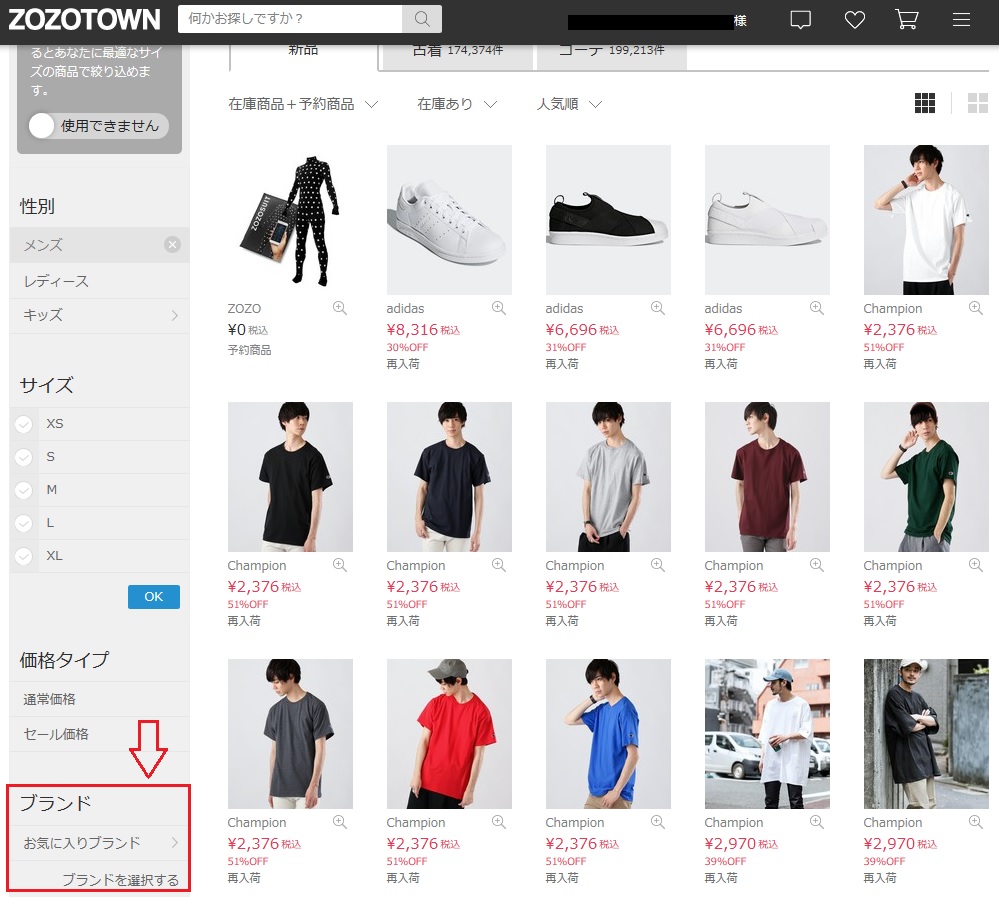The height and width of the screenshot is (897, 999).
Task: Click magnifier icon for white adidas slip-on
Action: tap(817, 308)
